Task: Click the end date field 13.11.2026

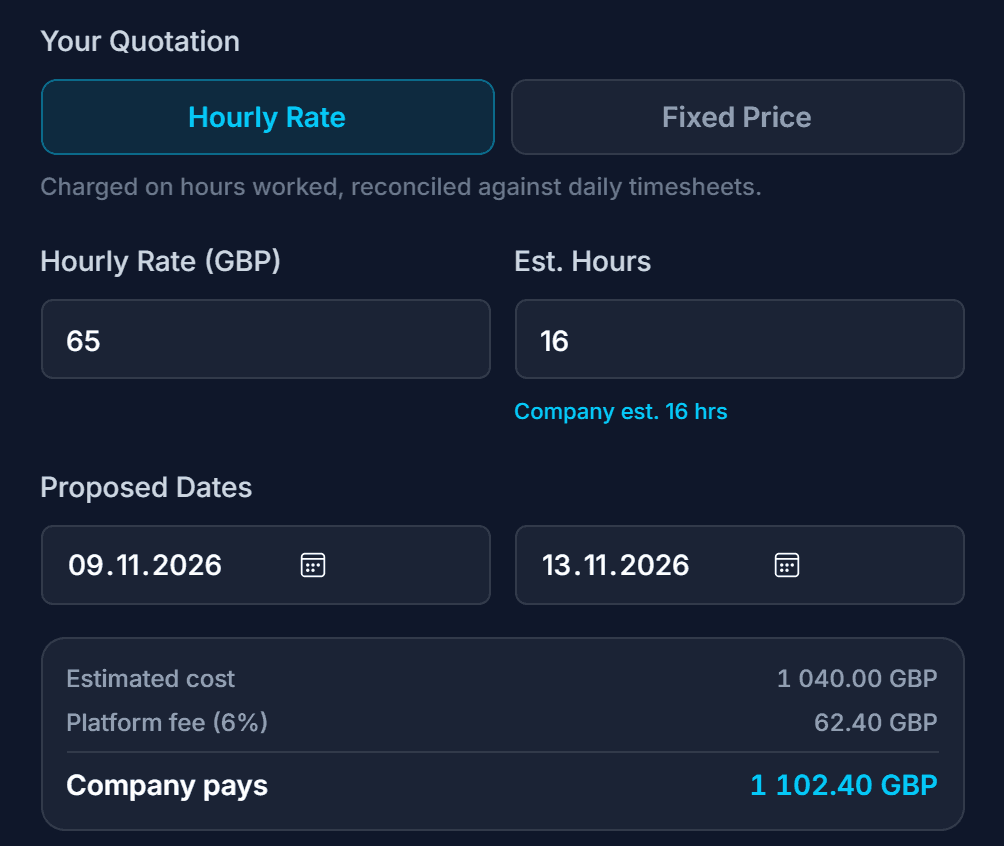Action: pyautogui.click(x=740, y=565)
